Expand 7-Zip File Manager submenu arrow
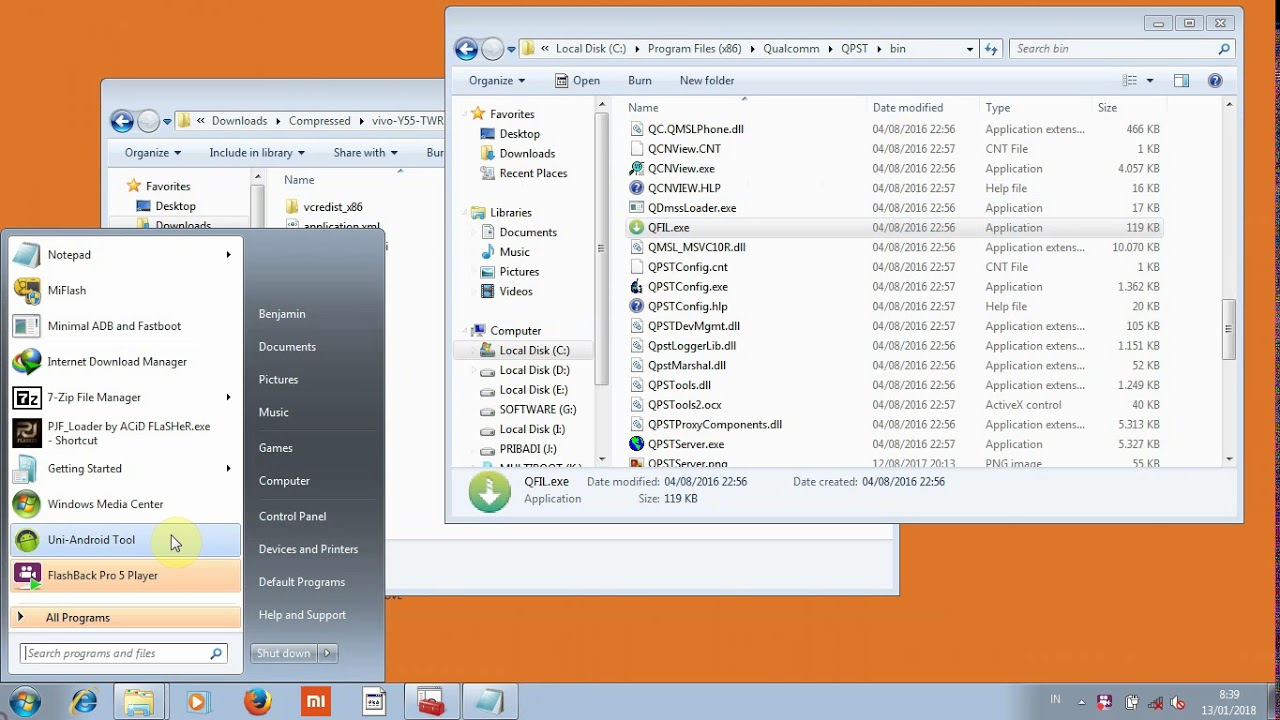The image size is (1280, 720). coord(228,398)
